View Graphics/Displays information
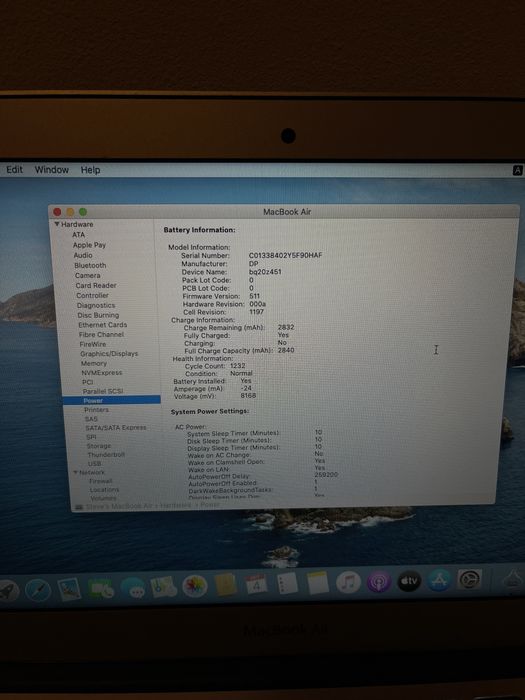This screenshot has width=525, height=700. click(109, 354)
